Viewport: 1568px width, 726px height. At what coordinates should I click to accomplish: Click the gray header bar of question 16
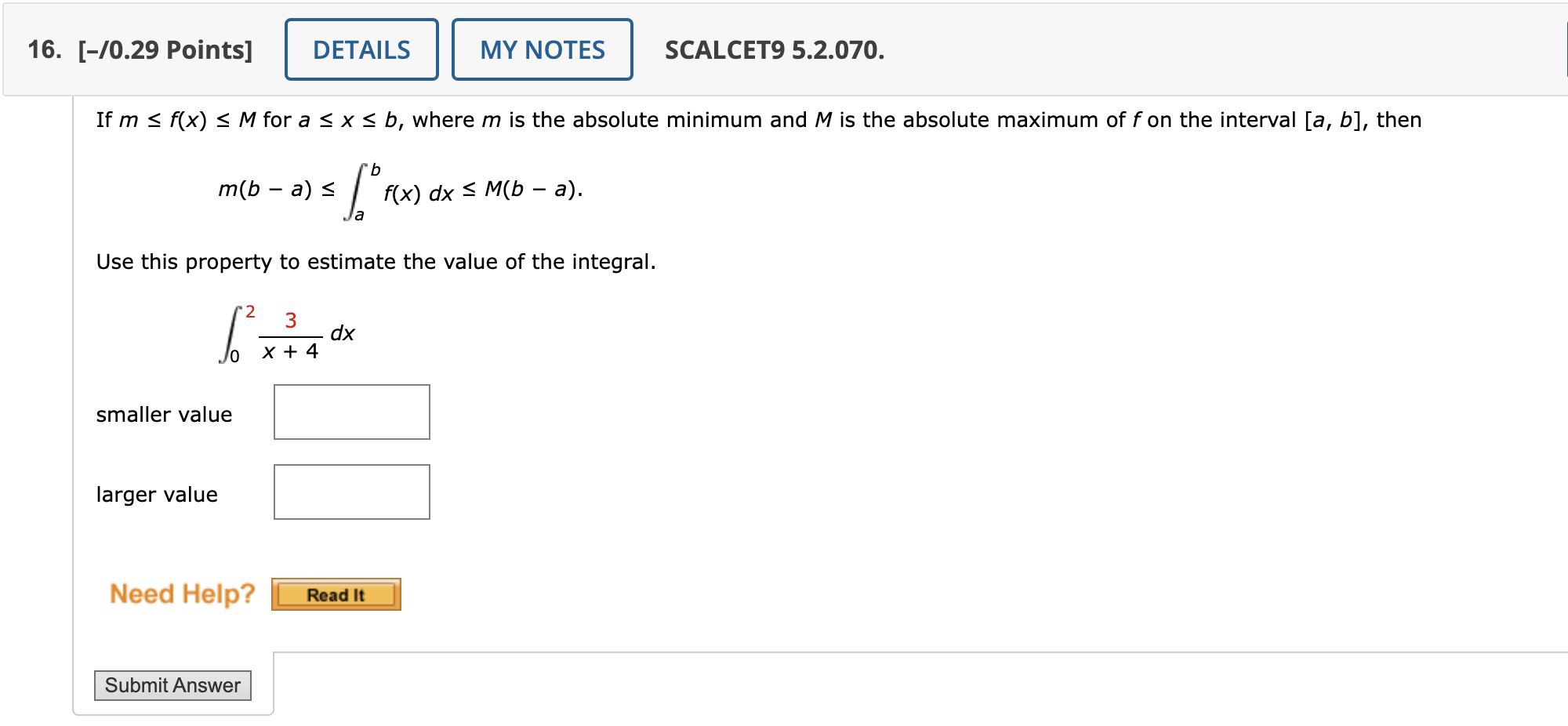1098,49
